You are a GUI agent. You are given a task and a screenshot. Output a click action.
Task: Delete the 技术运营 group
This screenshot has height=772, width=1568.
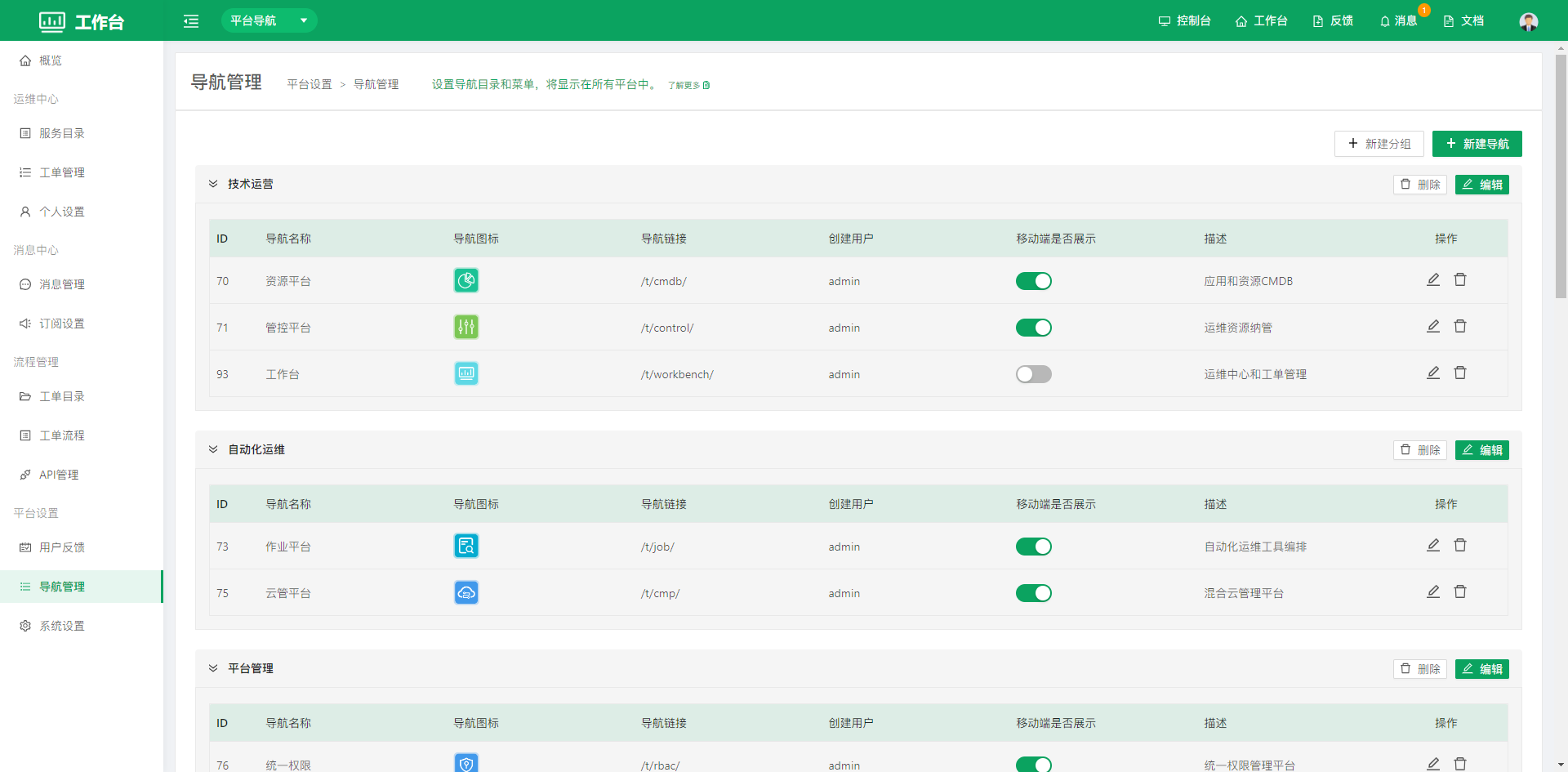coord(1420,185)
